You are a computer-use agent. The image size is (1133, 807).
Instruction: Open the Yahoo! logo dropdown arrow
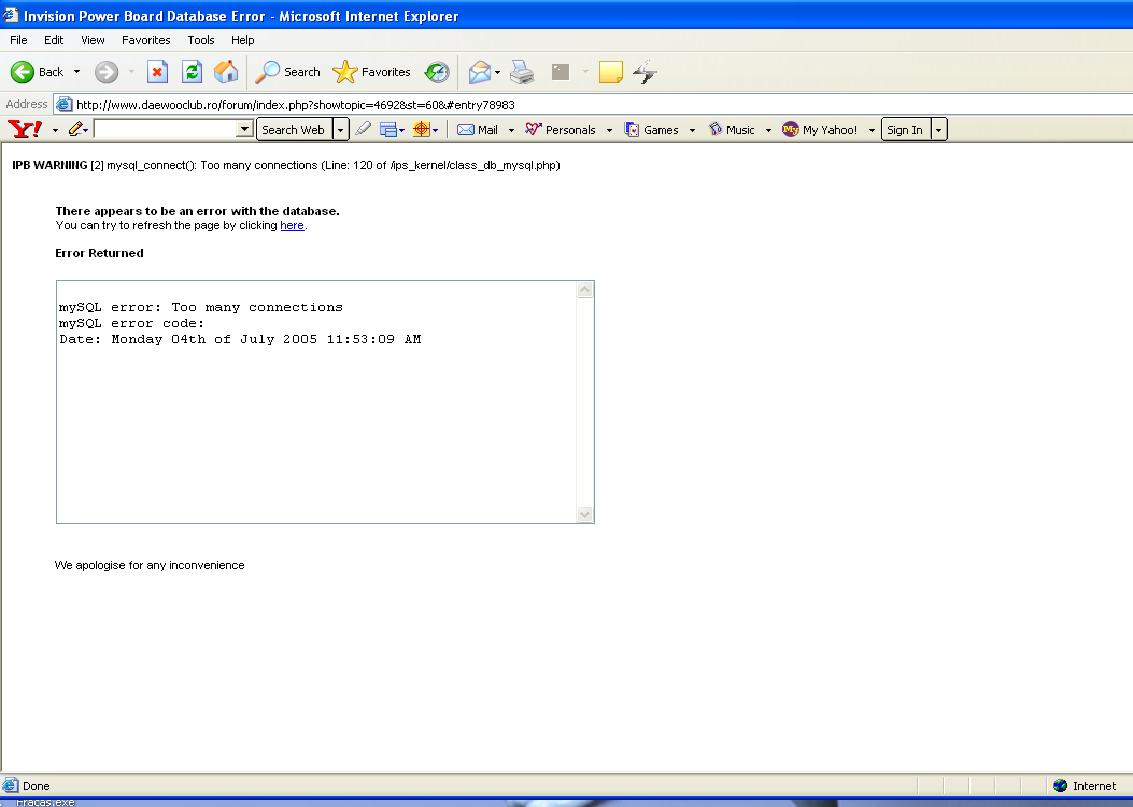(x=55, y=130)
